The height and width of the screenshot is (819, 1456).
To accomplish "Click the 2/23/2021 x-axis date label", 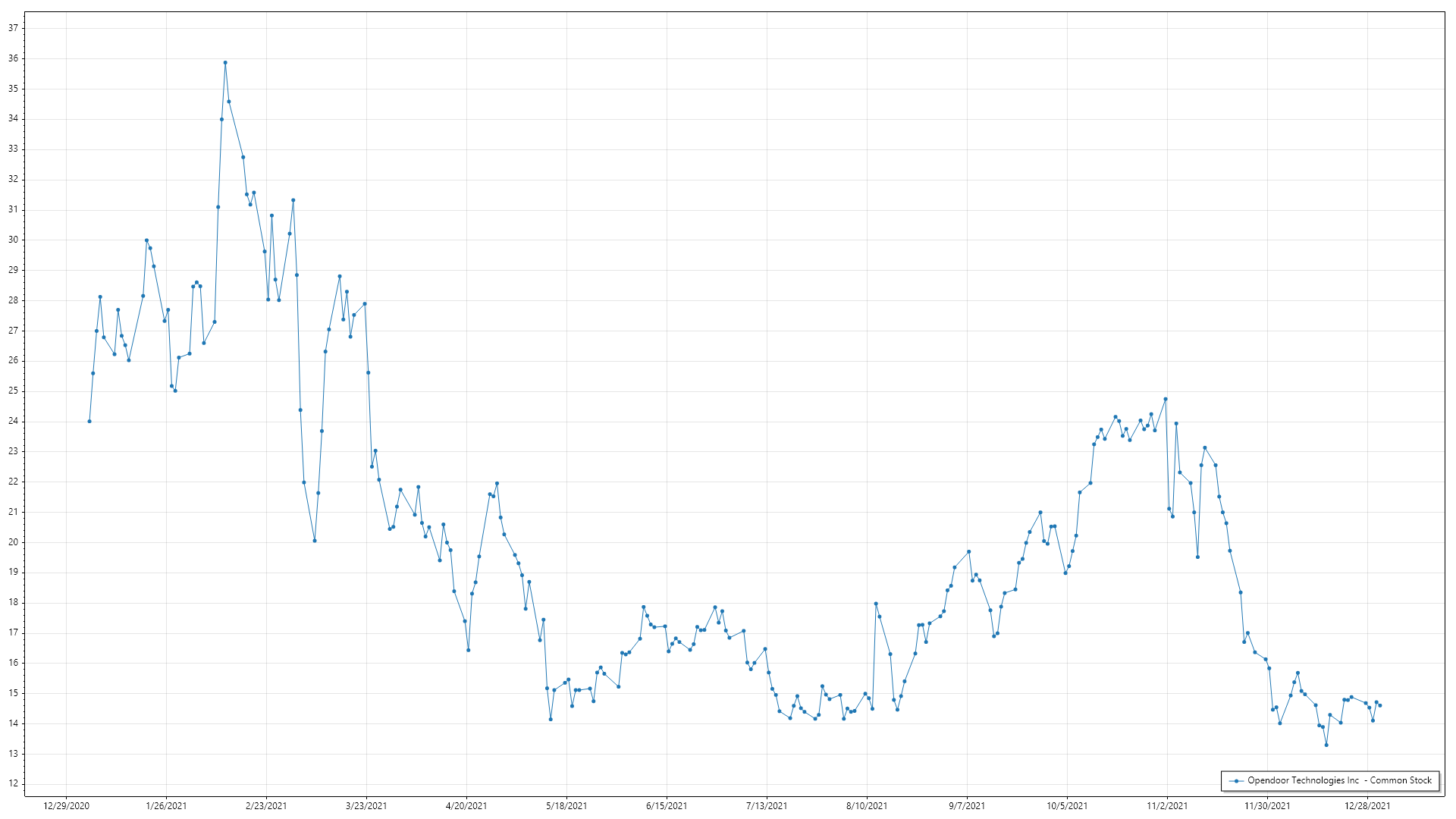I will coord(266,806).
